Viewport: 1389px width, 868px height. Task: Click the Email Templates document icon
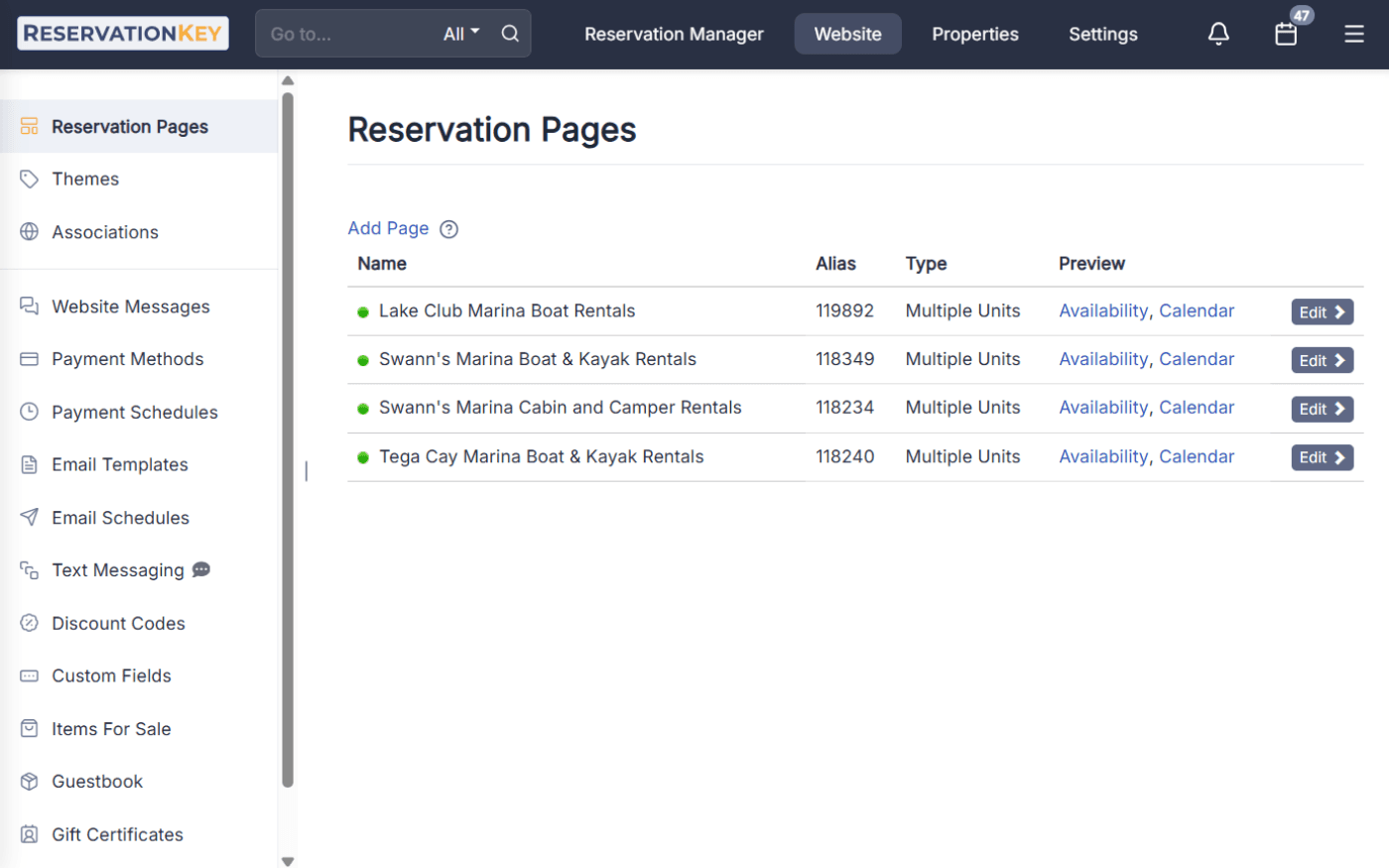30,464
